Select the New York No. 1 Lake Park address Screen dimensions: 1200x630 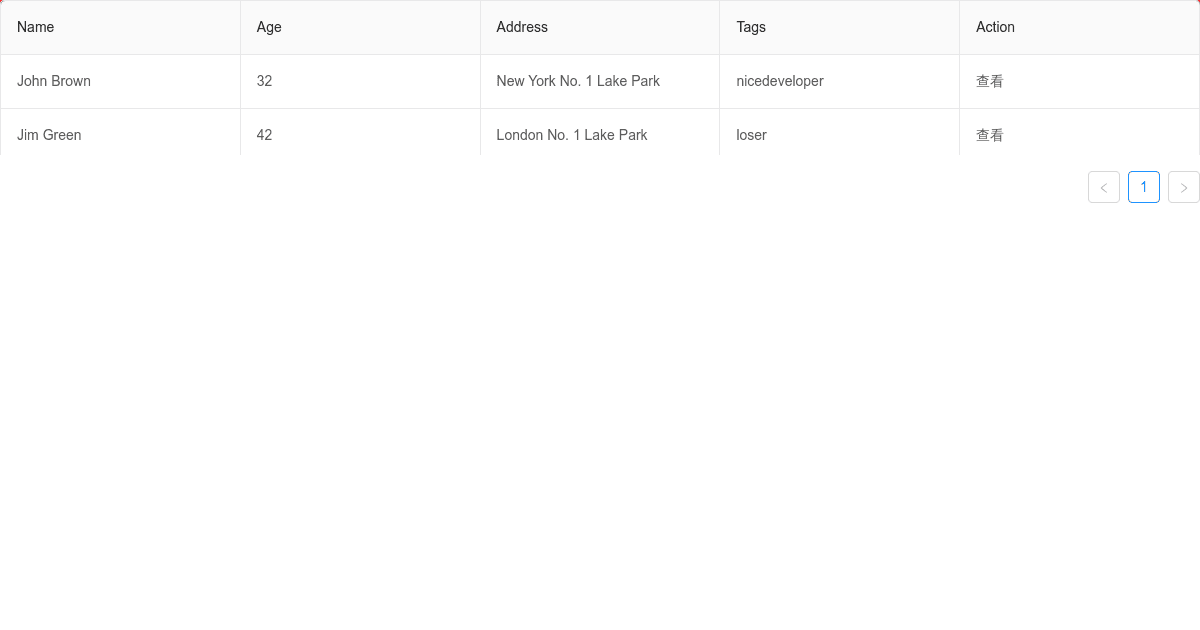(x=578, y=81)
